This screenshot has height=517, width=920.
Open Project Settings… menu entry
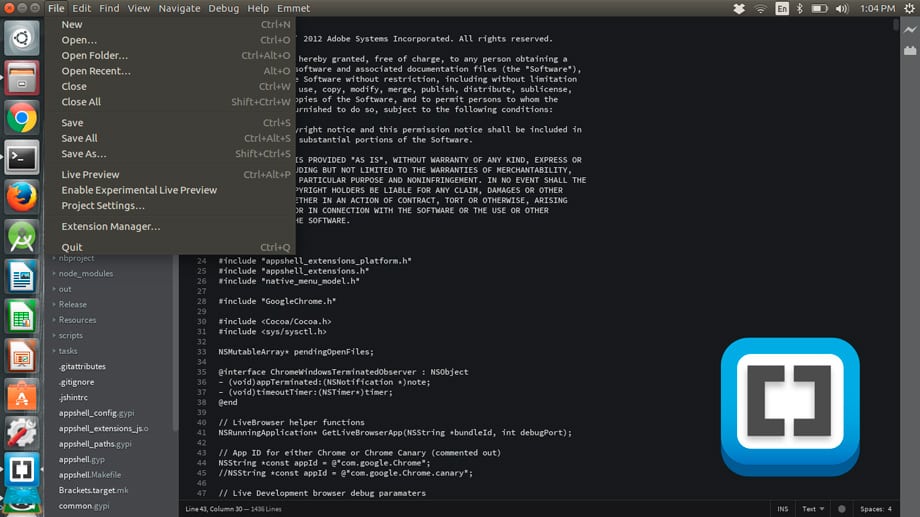click(x=170, y=205)
